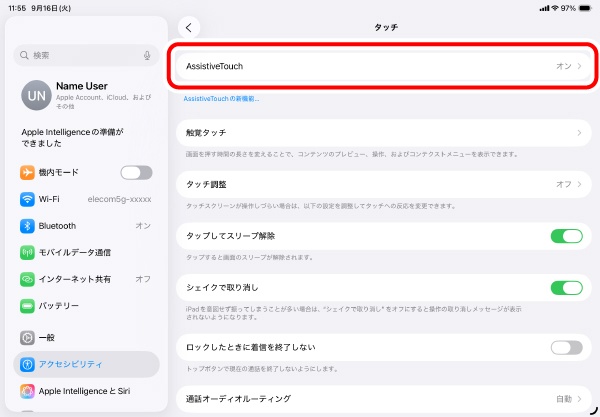Tap the UN user avatar
The width and height of the screenshot is (600, 417).
pos(35,94)
